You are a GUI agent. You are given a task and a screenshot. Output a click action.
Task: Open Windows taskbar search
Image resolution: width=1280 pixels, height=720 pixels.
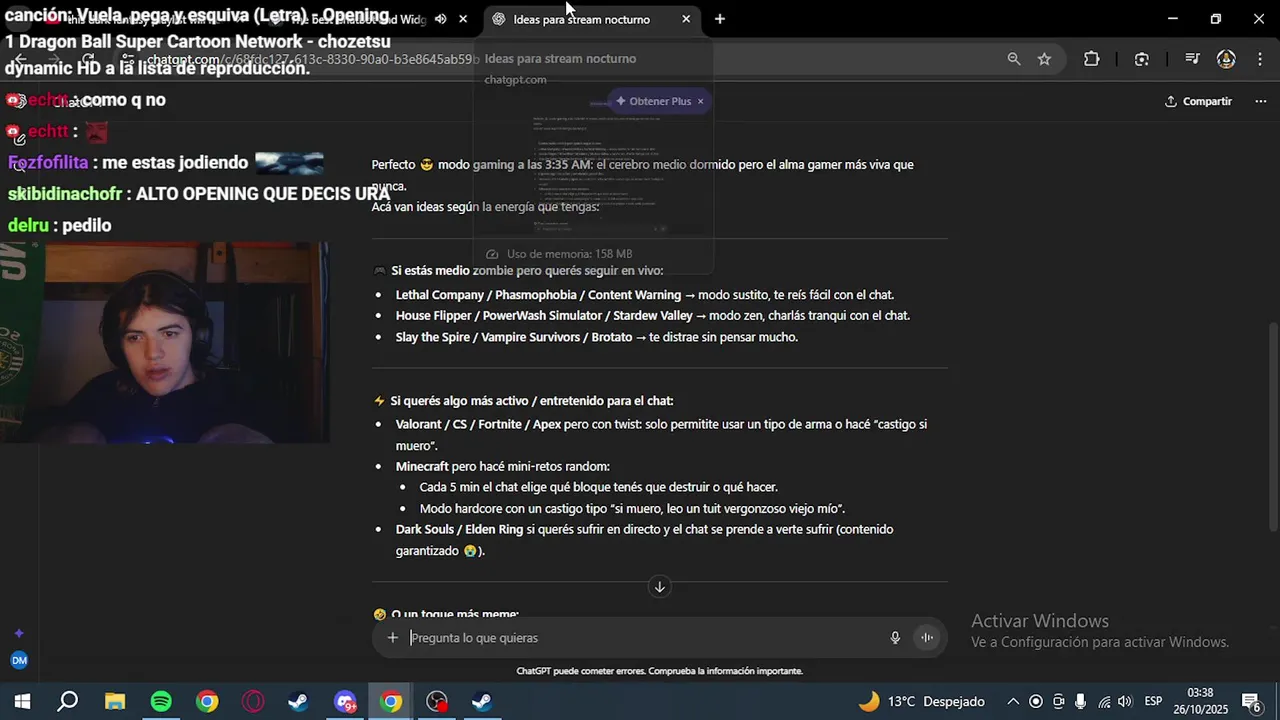pos(68,701)
